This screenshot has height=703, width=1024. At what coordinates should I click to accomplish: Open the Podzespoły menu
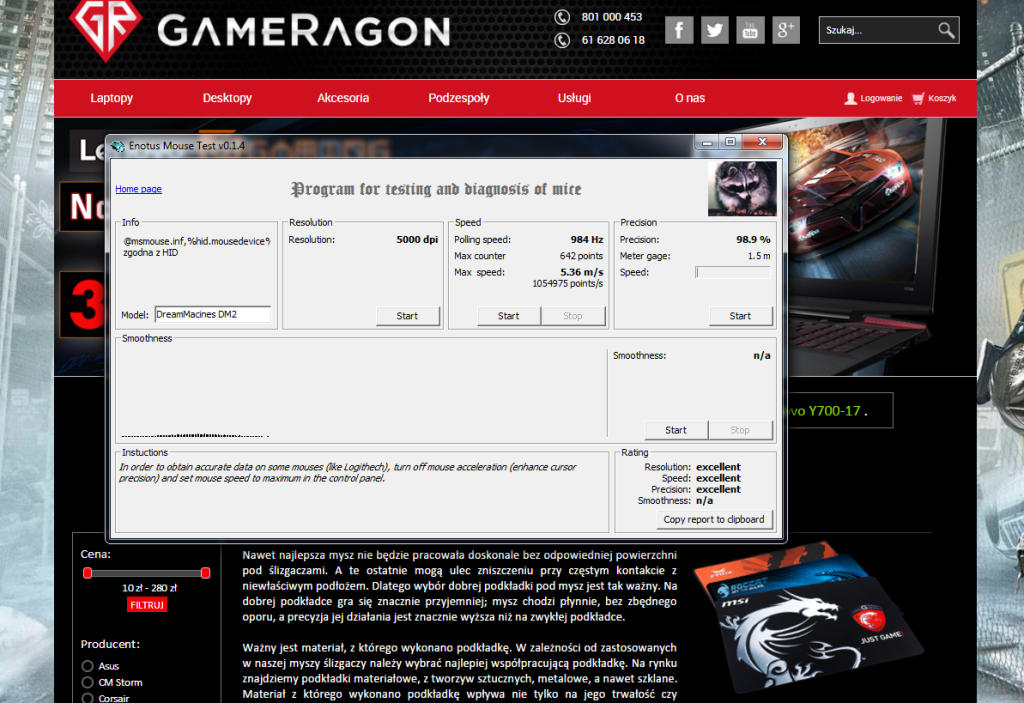(x=458, y=98)
